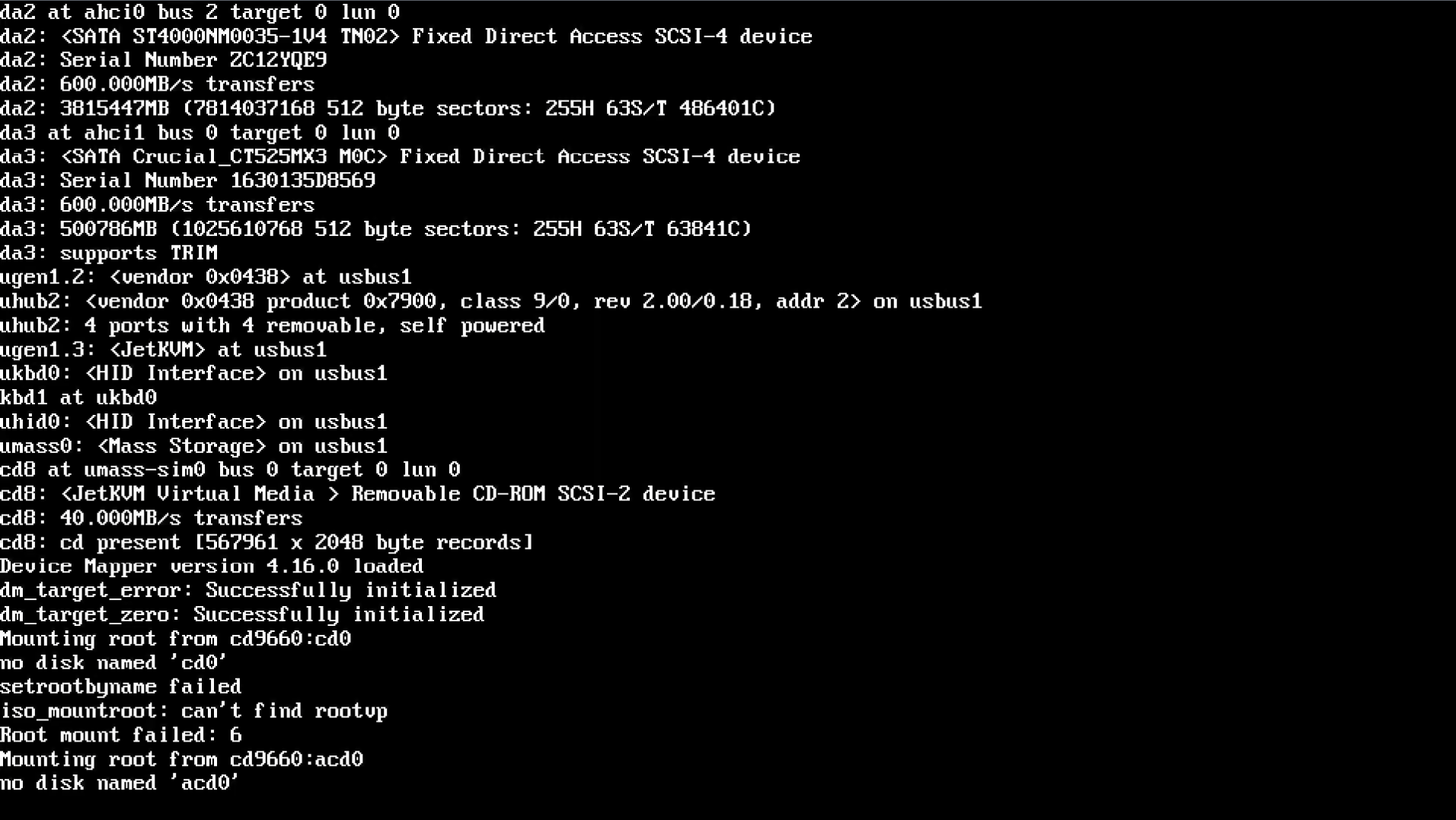Click the 'Mounting root from cd9660:cd0' line

(x=176, y=639)
